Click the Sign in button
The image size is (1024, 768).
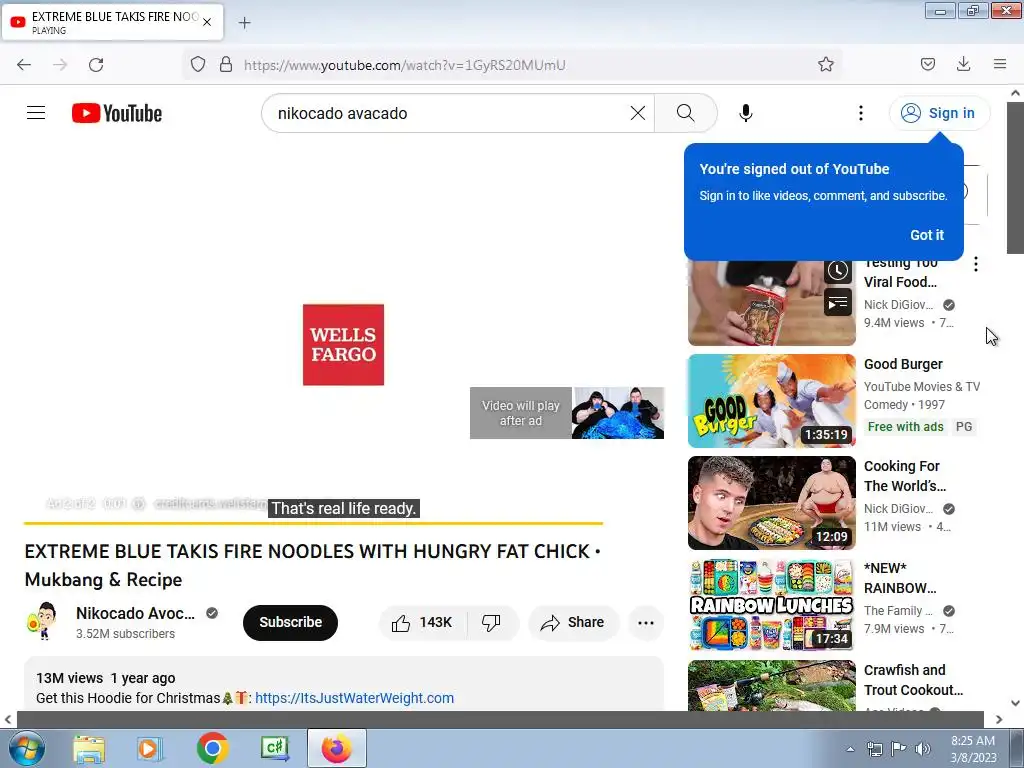[x=939, y=113]
